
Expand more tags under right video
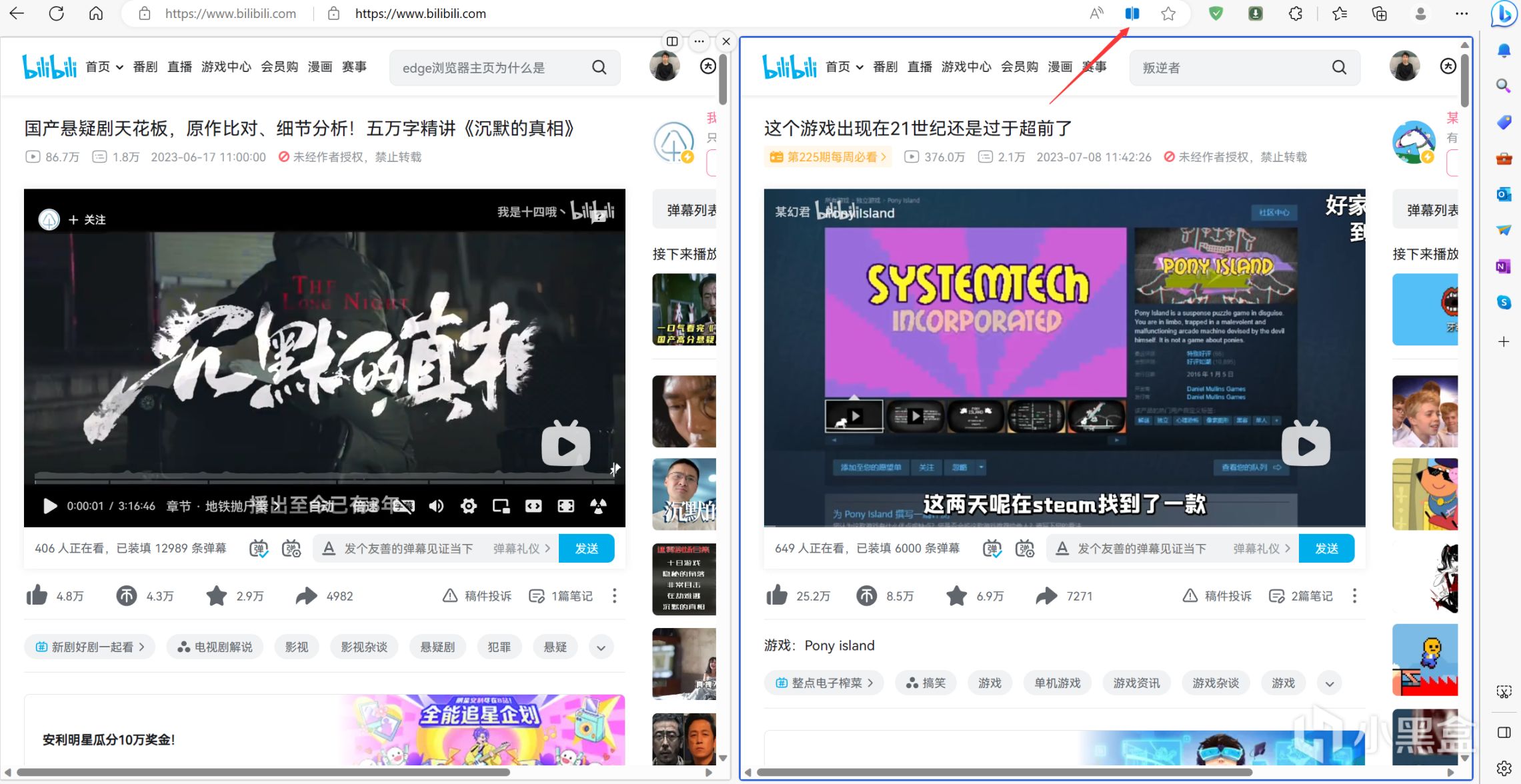point(1329,683)
